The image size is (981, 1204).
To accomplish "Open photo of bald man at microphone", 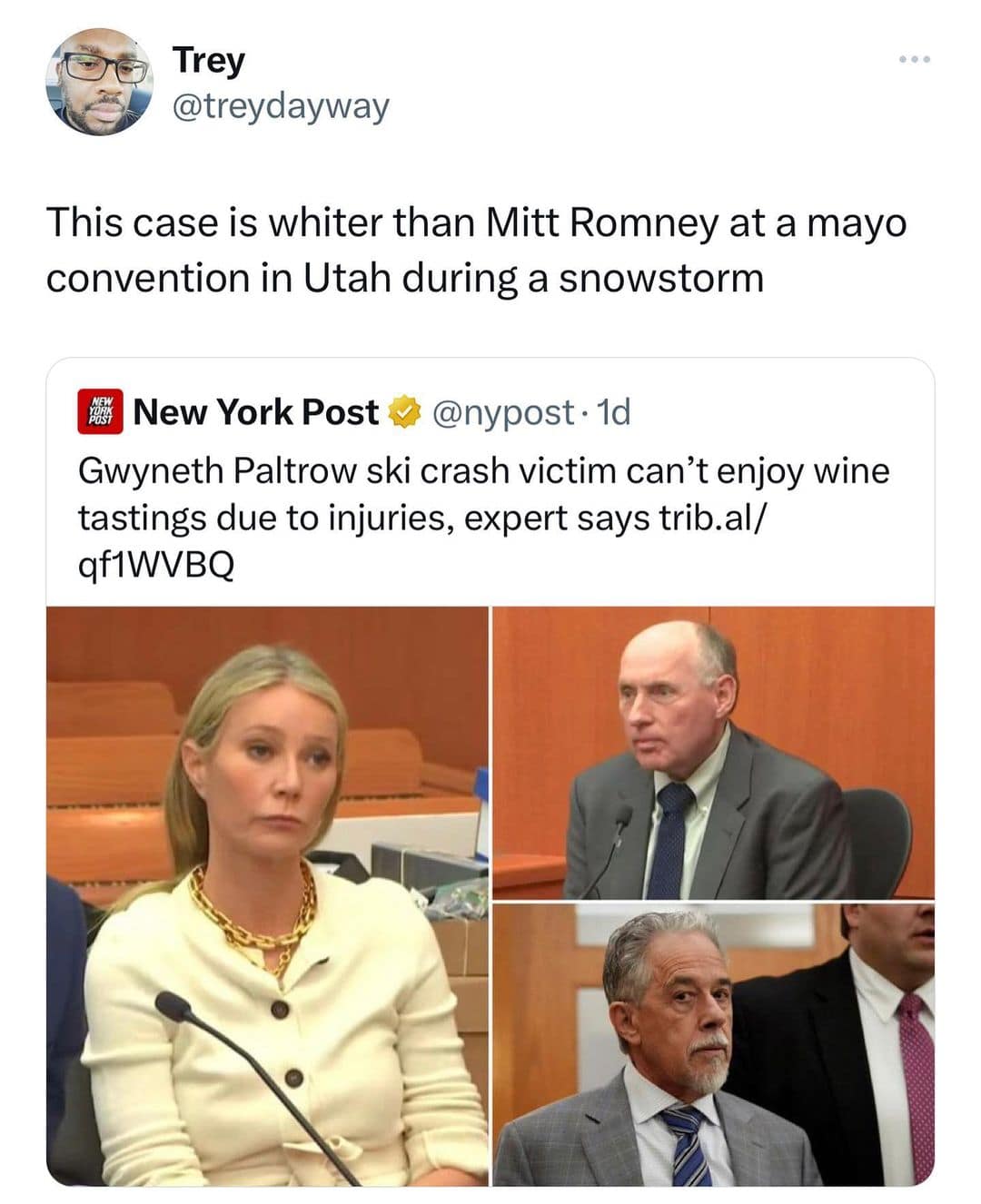I will pyautogui.click(x=714, y=753).
